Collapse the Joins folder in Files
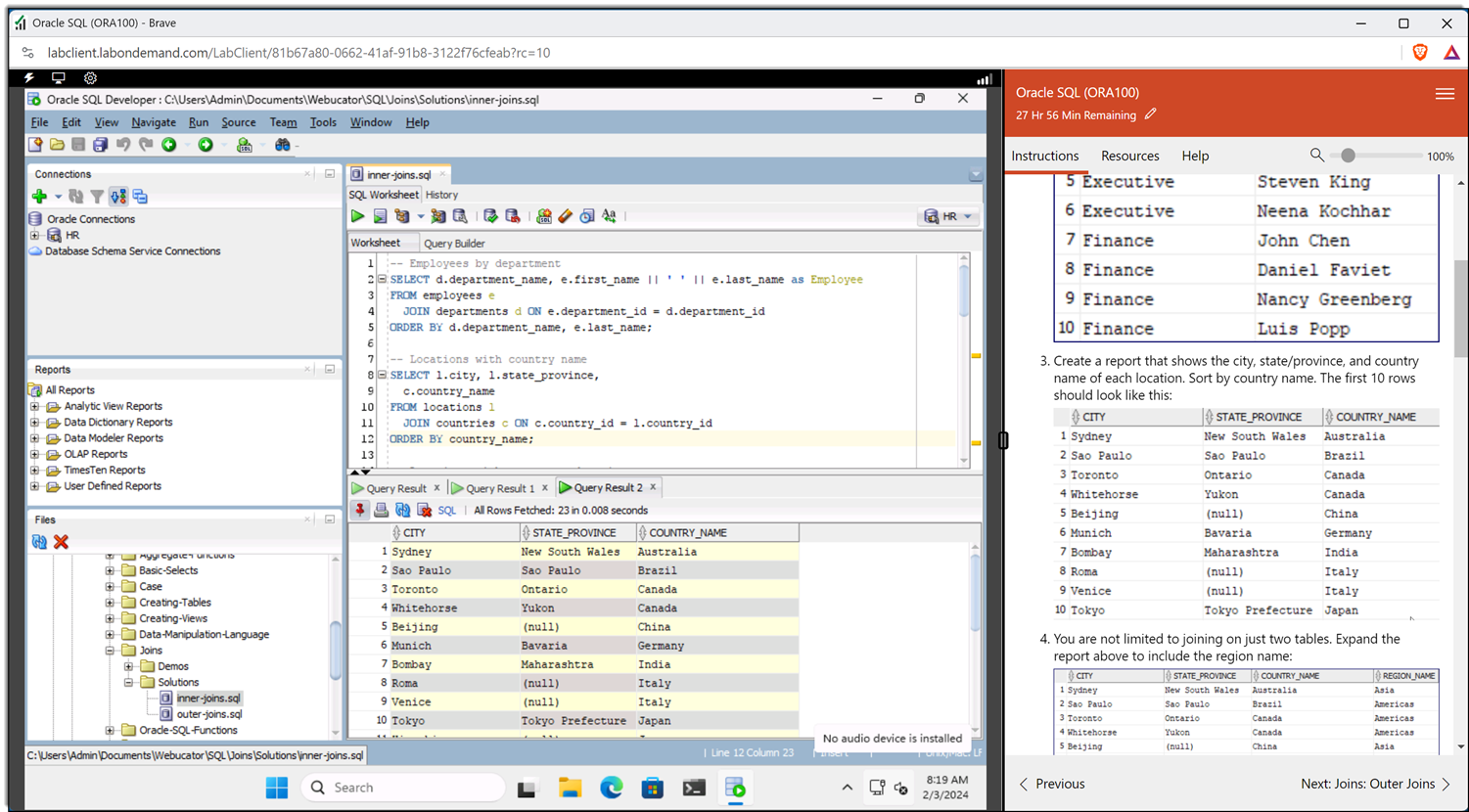Screen dimensions: 1469x812 [110, 651]
